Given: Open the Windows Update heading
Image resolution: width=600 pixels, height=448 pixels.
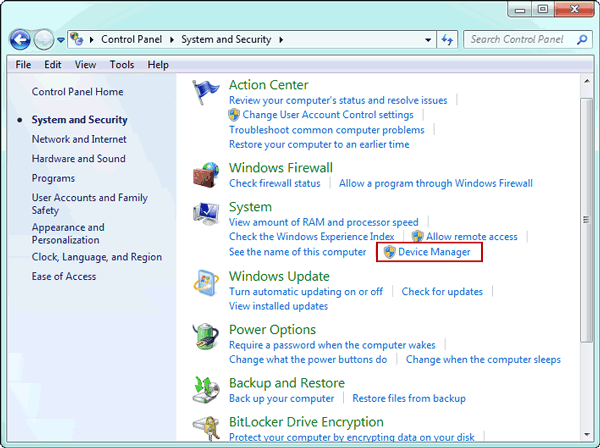Looking at the screenshot, I should (x=279, y=276).
